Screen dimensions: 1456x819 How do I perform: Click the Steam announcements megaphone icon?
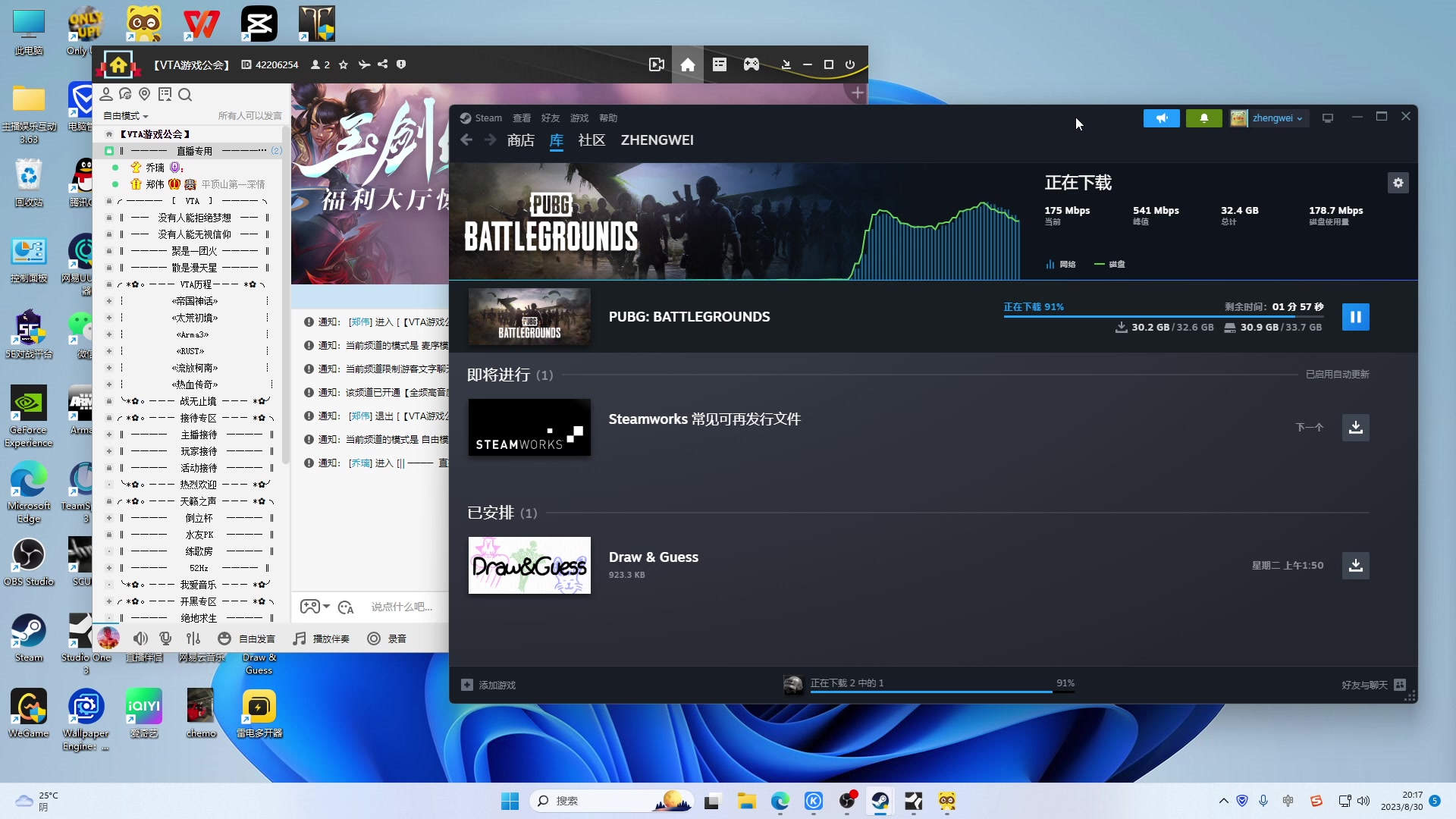pos(1161,118)
